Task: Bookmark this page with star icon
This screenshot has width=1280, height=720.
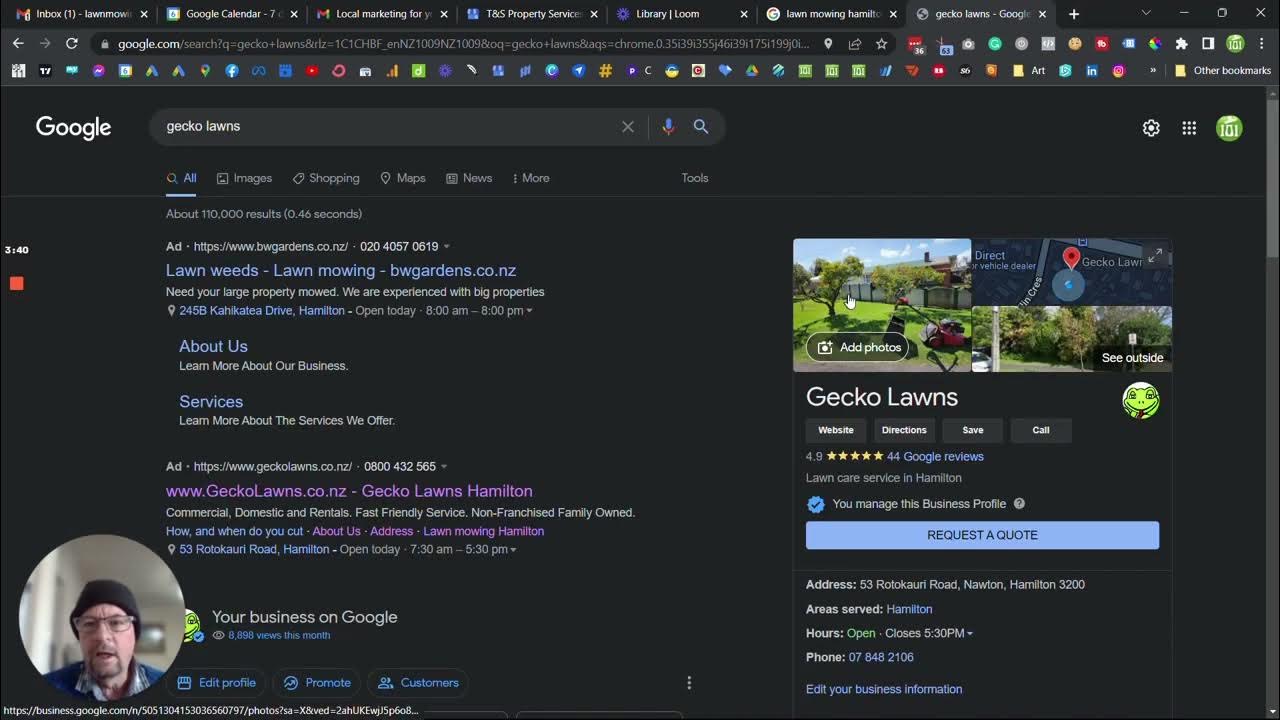Action: (x=881, y=44)
